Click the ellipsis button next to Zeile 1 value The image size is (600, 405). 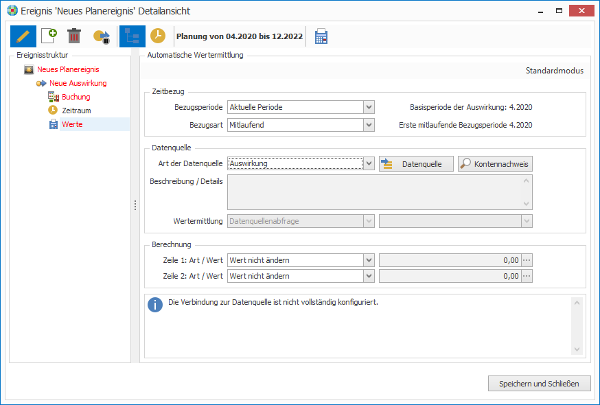(x=527, y=260)
